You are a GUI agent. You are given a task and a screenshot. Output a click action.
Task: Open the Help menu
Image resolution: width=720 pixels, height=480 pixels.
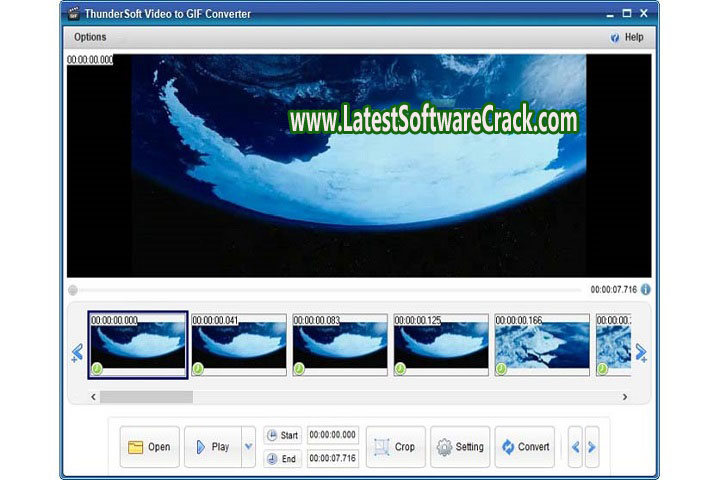pyautogui.click(x=627, y=37)
